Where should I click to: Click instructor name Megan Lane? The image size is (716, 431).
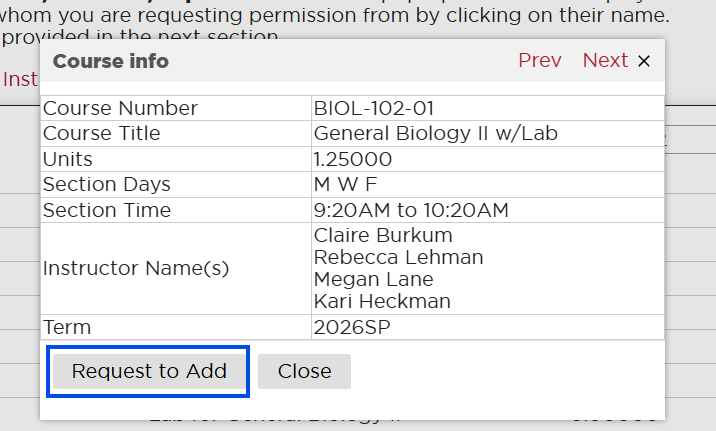pyautogui.click(x=373, y=280)
